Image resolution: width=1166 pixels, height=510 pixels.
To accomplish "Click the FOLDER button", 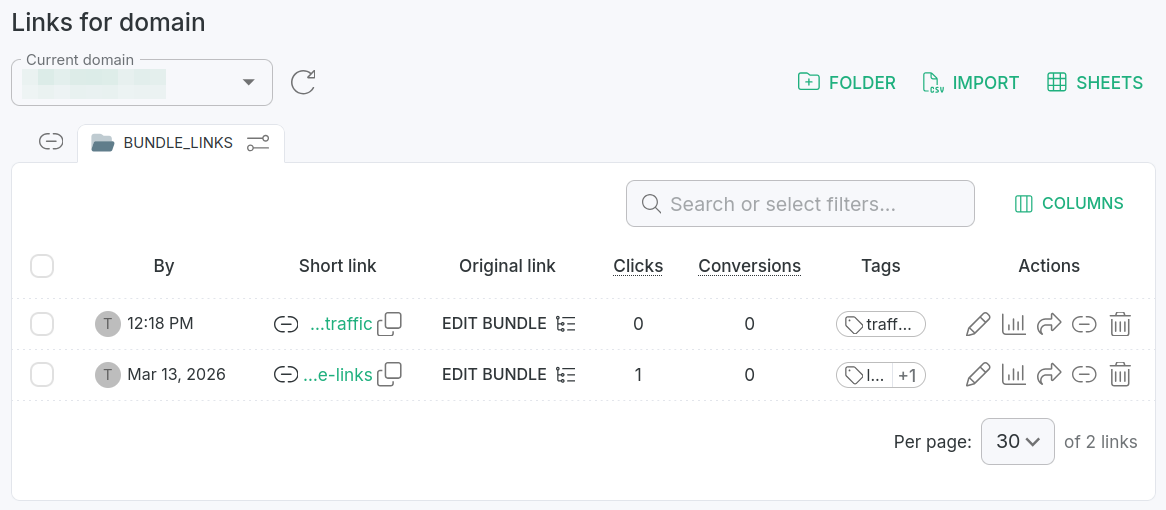I will tap(846, 83).
